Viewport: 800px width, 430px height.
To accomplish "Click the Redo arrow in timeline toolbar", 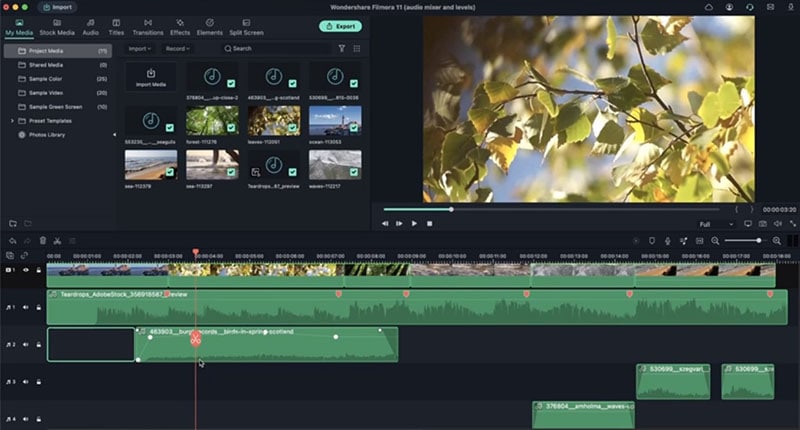I will coord(28,241).
